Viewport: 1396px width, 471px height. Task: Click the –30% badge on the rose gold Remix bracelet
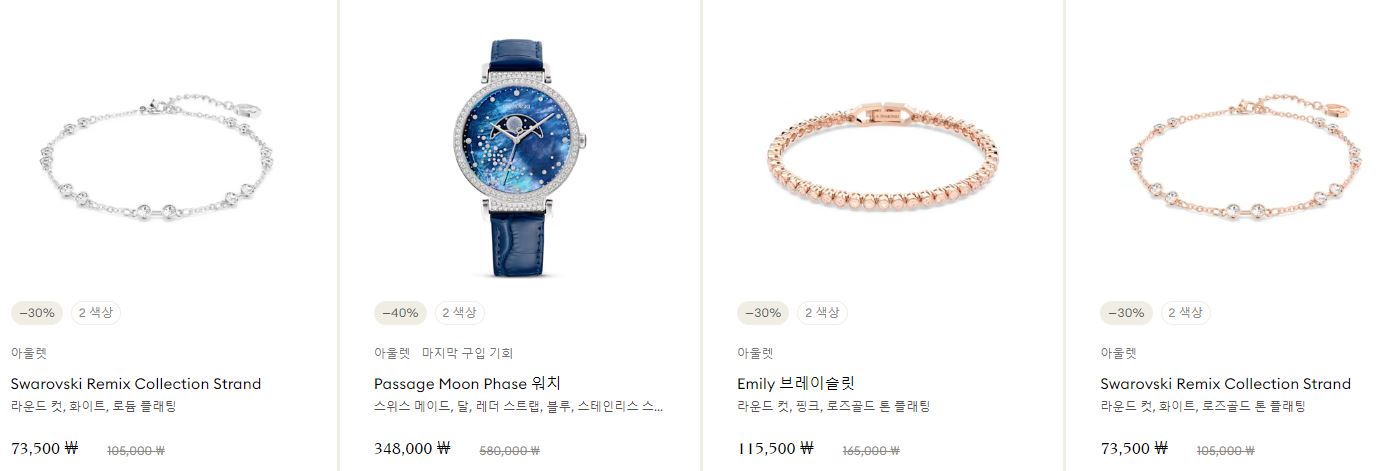[x=1127, y=313]
